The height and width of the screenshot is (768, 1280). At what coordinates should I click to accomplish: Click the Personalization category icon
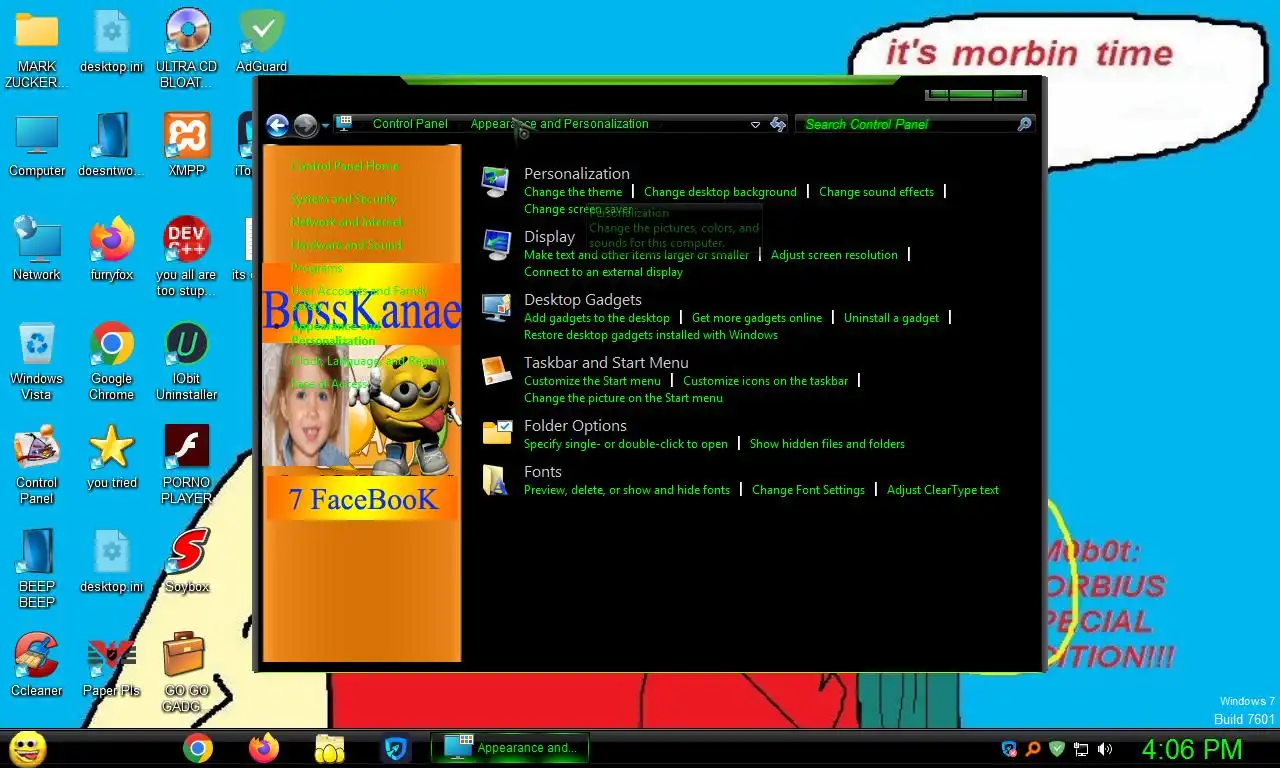coord(496,181)
